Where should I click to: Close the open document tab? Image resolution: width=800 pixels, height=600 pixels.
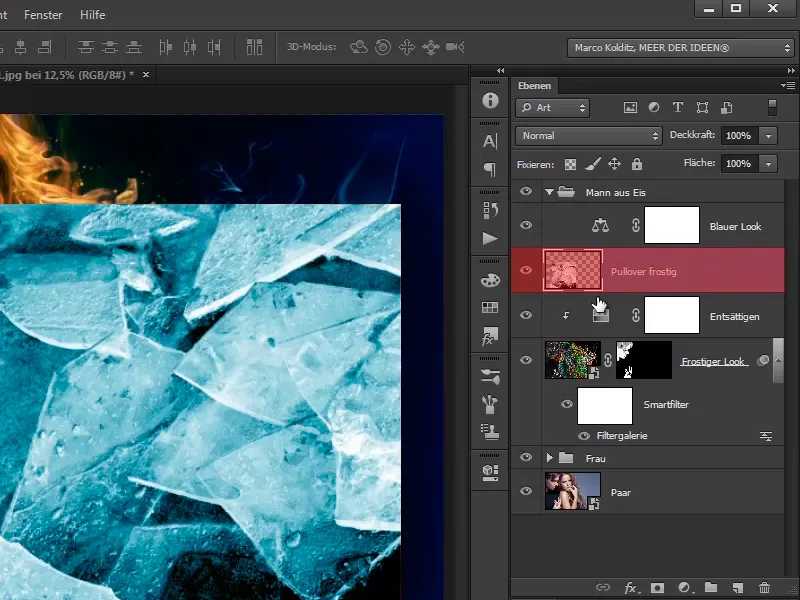(x=146, y=74)
